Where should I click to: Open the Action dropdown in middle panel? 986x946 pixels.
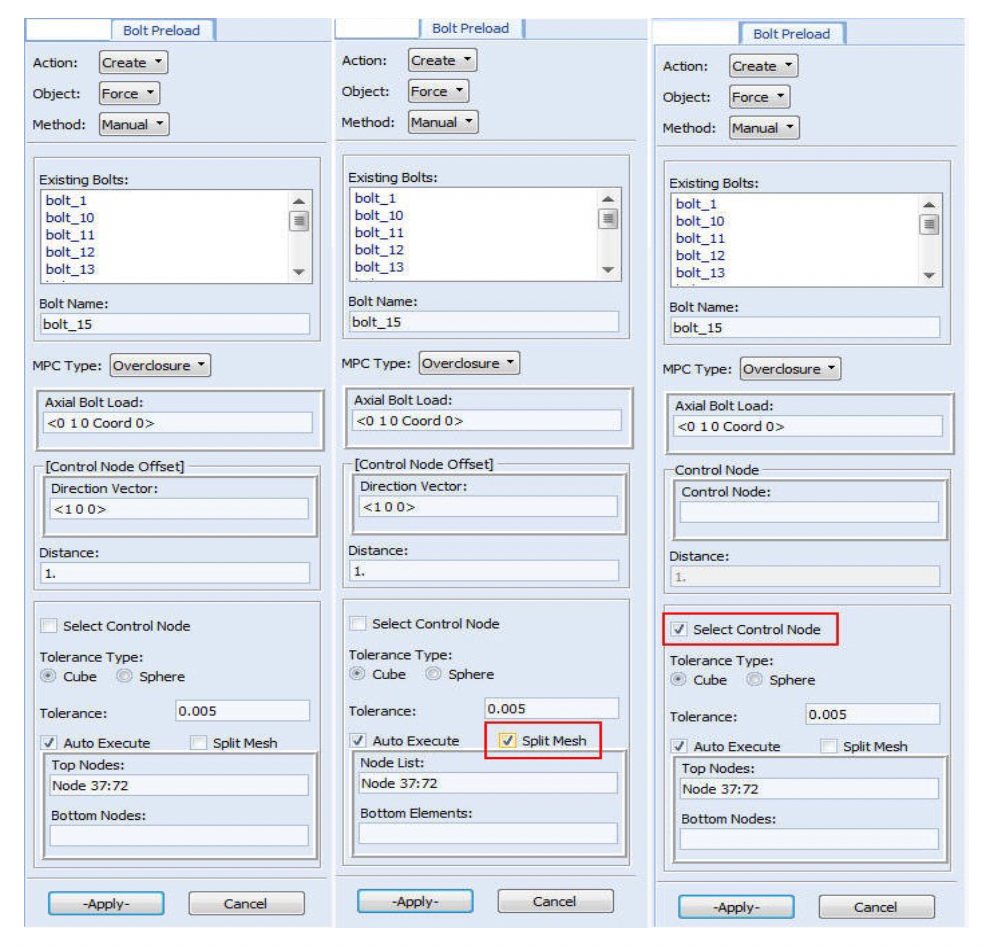[x=442, y=60]
